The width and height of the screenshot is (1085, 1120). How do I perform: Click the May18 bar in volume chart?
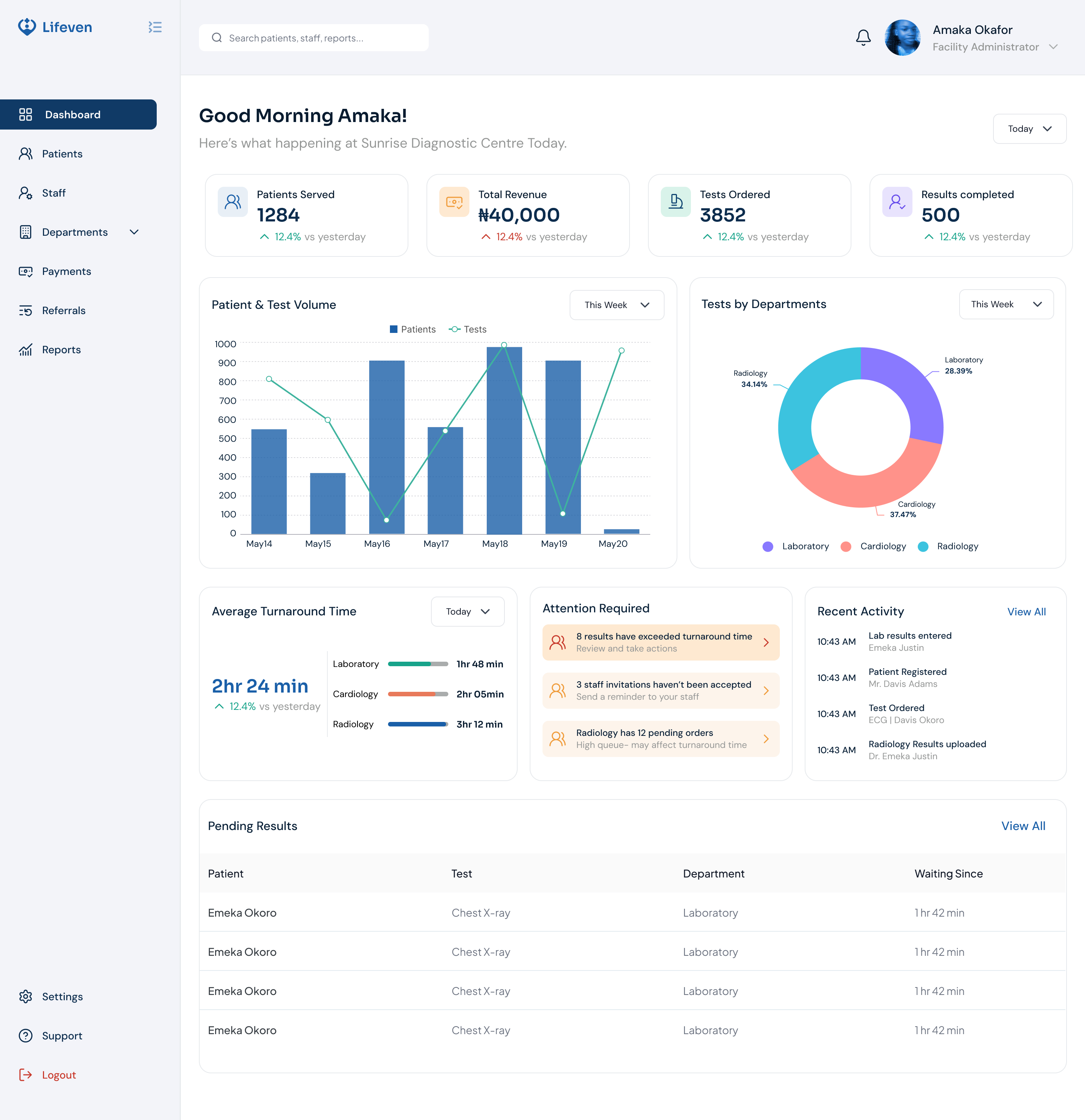(504, 440)
